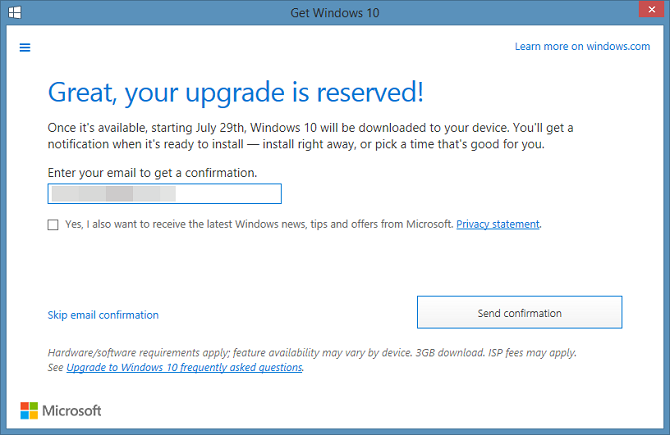The height and width of the screenshot is (435, 670).
Task: Enable the Windows news and offers checkbox
Action: coord(53,225)
